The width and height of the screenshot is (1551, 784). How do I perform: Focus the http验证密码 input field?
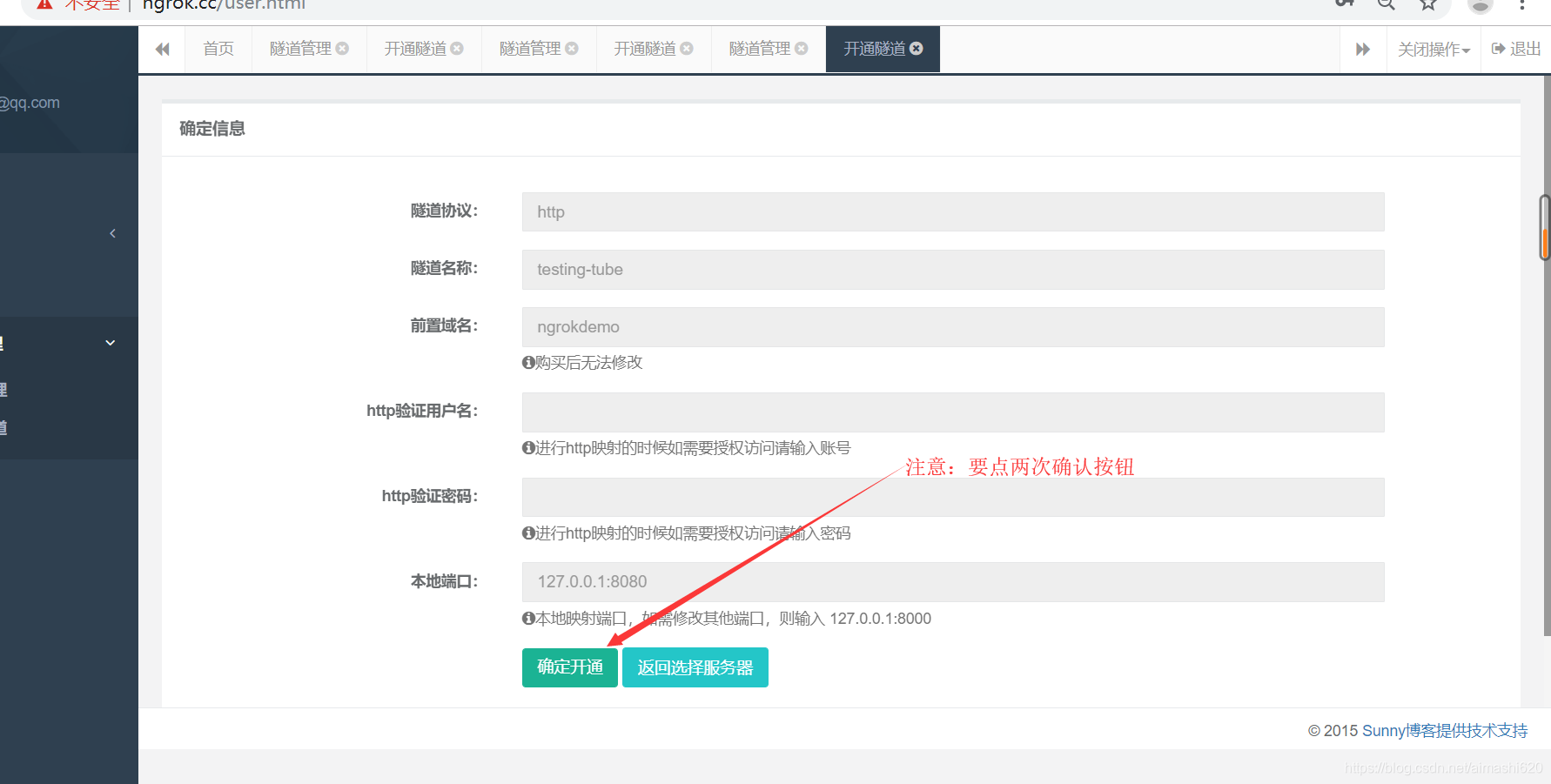coord(953,497)
